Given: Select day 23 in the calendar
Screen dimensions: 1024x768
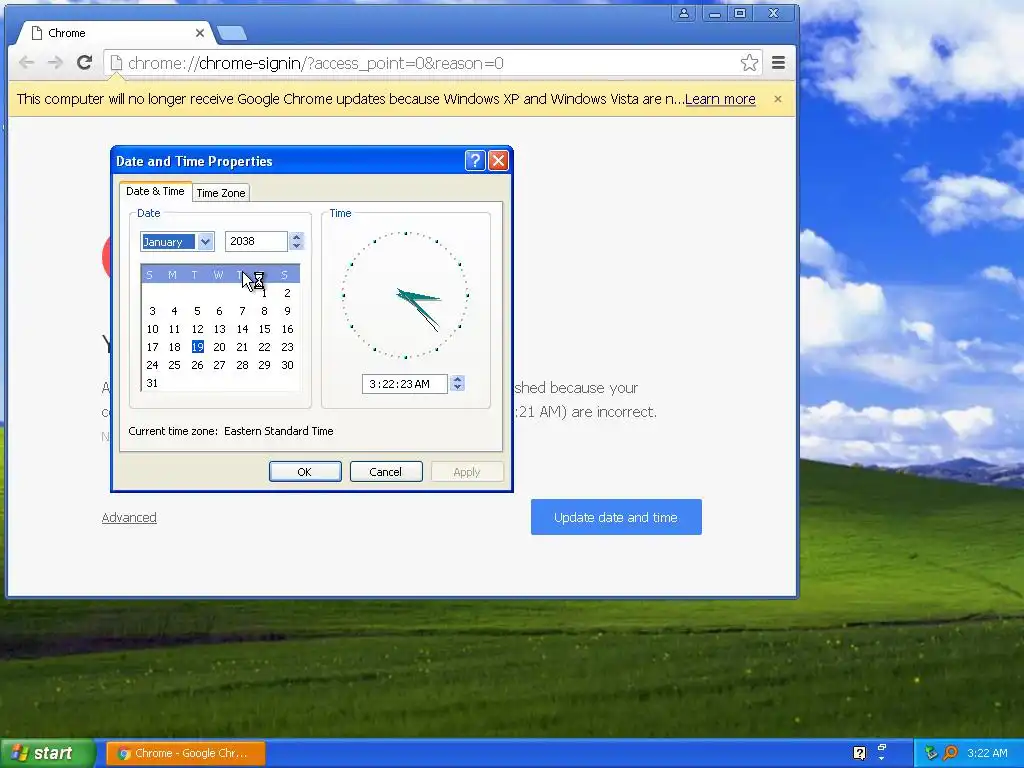Looking at the screenshot, I should (287, 347).
